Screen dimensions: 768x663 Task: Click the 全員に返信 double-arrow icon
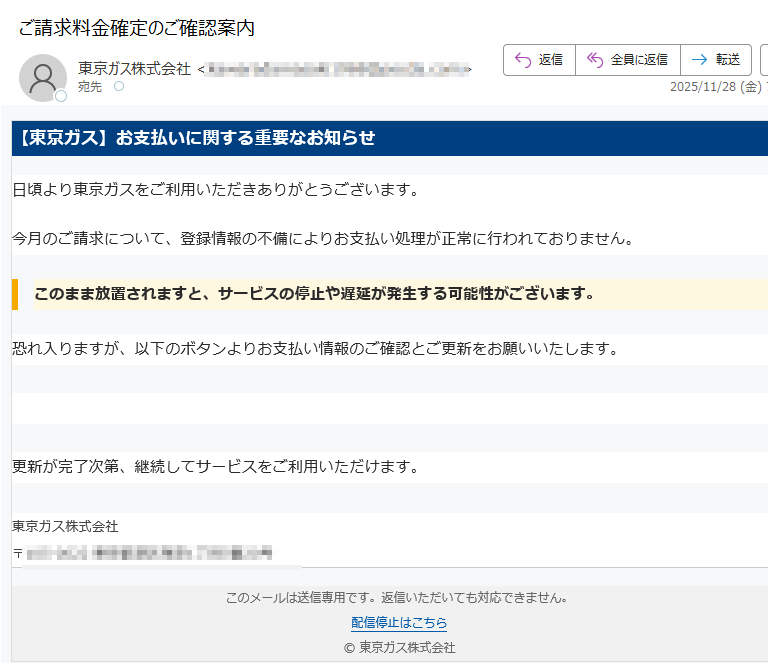[x=595, y=60]
